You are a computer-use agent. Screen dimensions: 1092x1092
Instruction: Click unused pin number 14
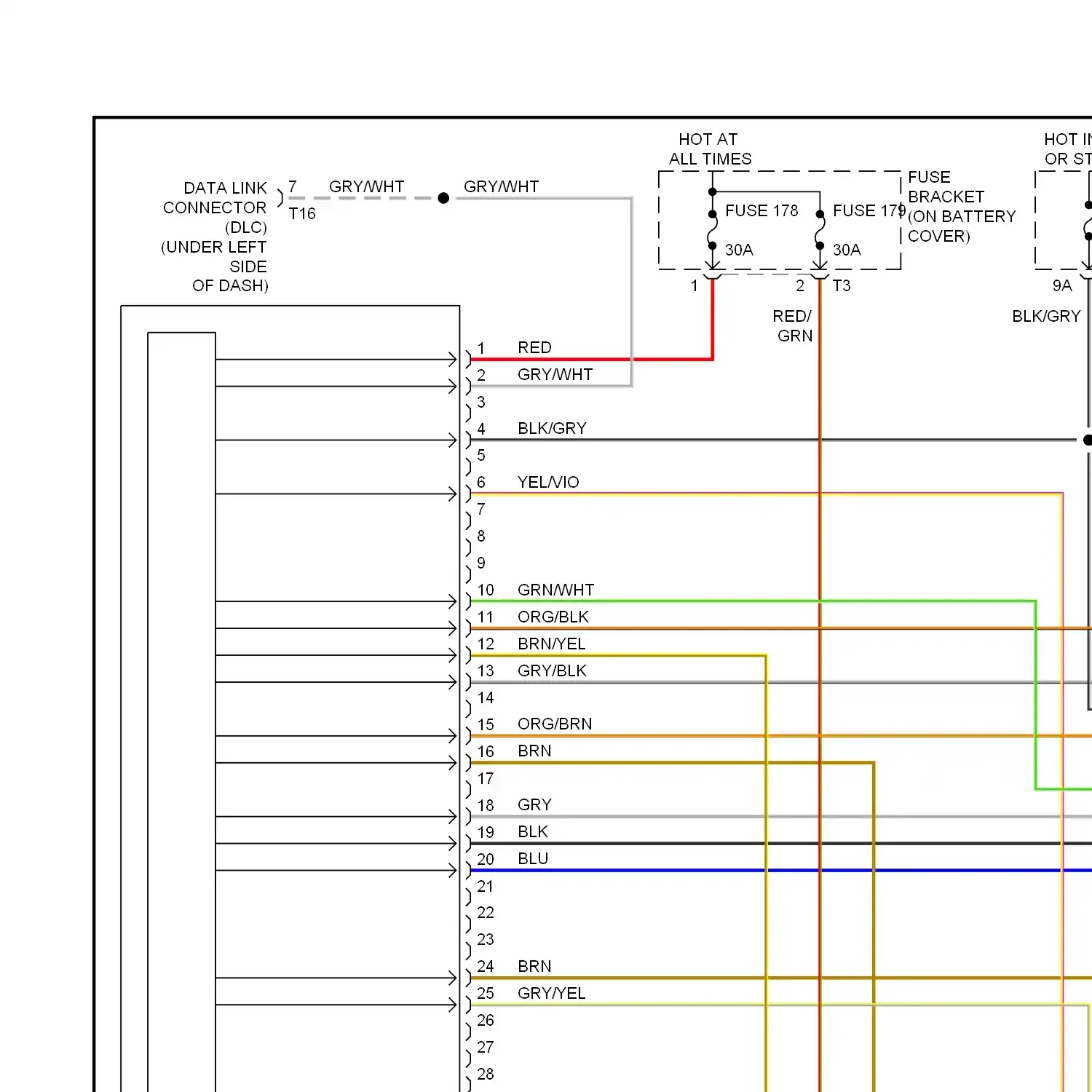click(486, 697)
